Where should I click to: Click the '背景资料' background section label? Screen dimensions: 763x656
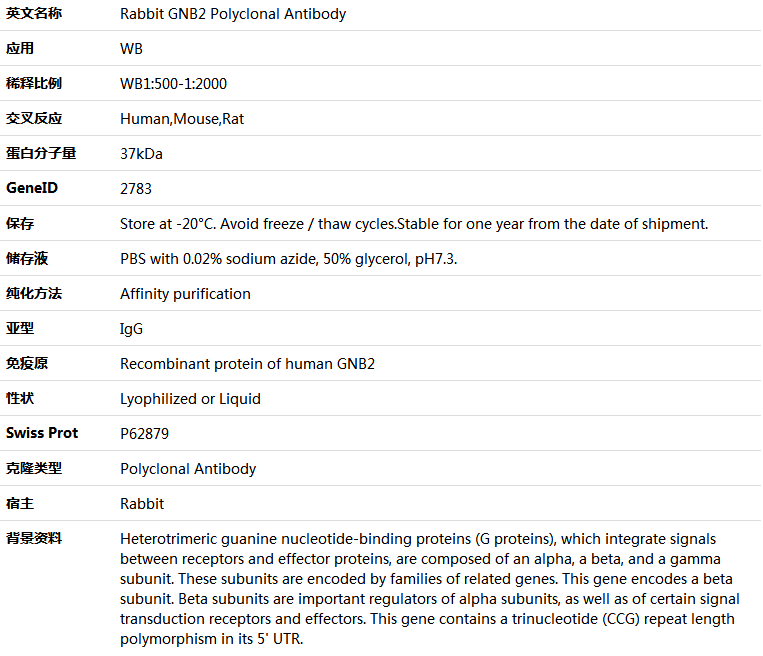33,538
